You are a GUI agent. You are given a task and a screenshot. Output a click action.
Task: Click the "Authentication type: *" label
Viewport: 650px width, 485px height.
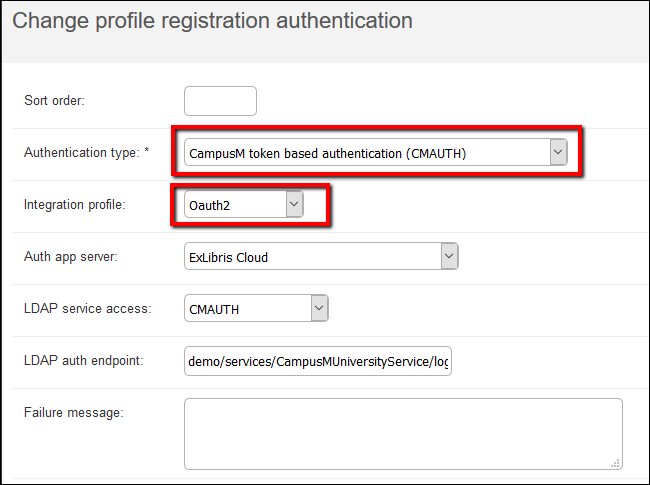click(86, 152)
